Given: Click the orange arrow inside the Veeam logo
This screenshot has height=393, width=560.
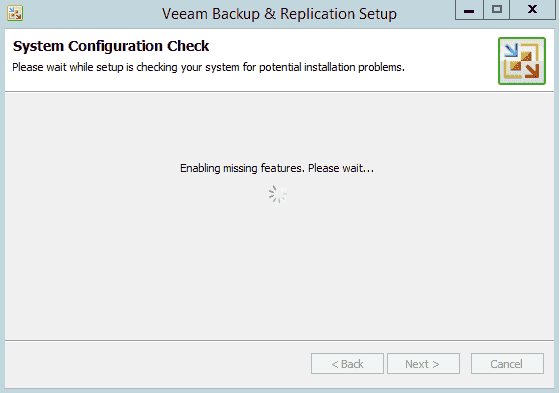Looking at the screenshot, I should point(532,70).
